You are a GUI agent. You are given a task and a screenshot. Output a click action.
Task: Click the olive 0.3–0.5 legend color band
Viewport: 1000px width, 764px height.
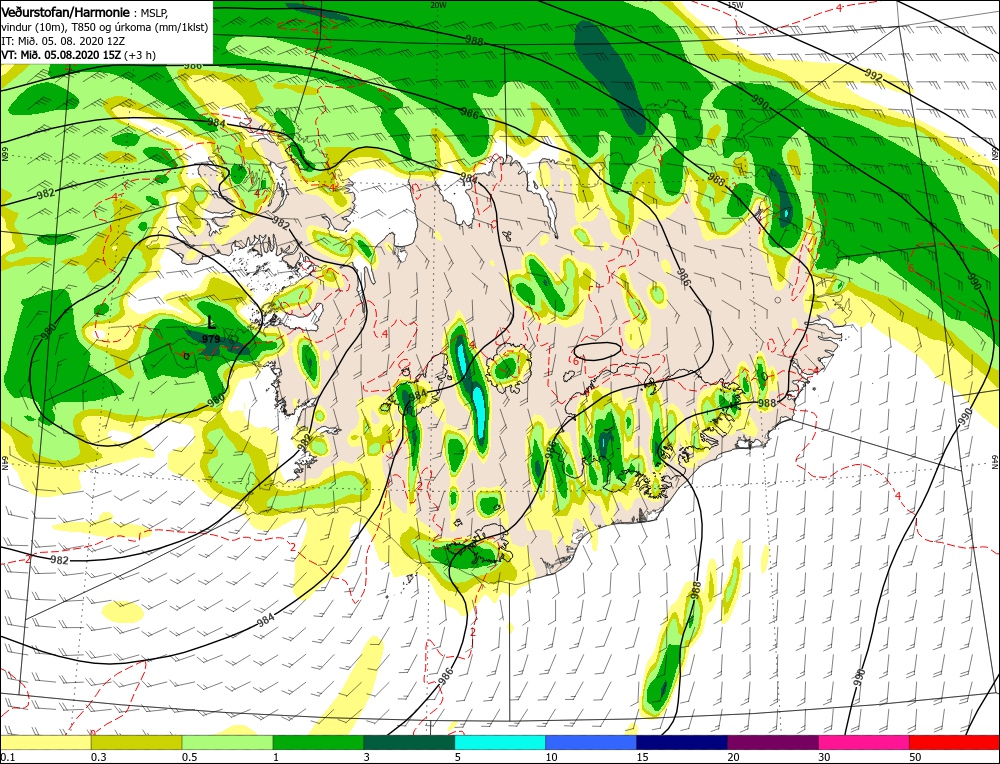(136, 742)
